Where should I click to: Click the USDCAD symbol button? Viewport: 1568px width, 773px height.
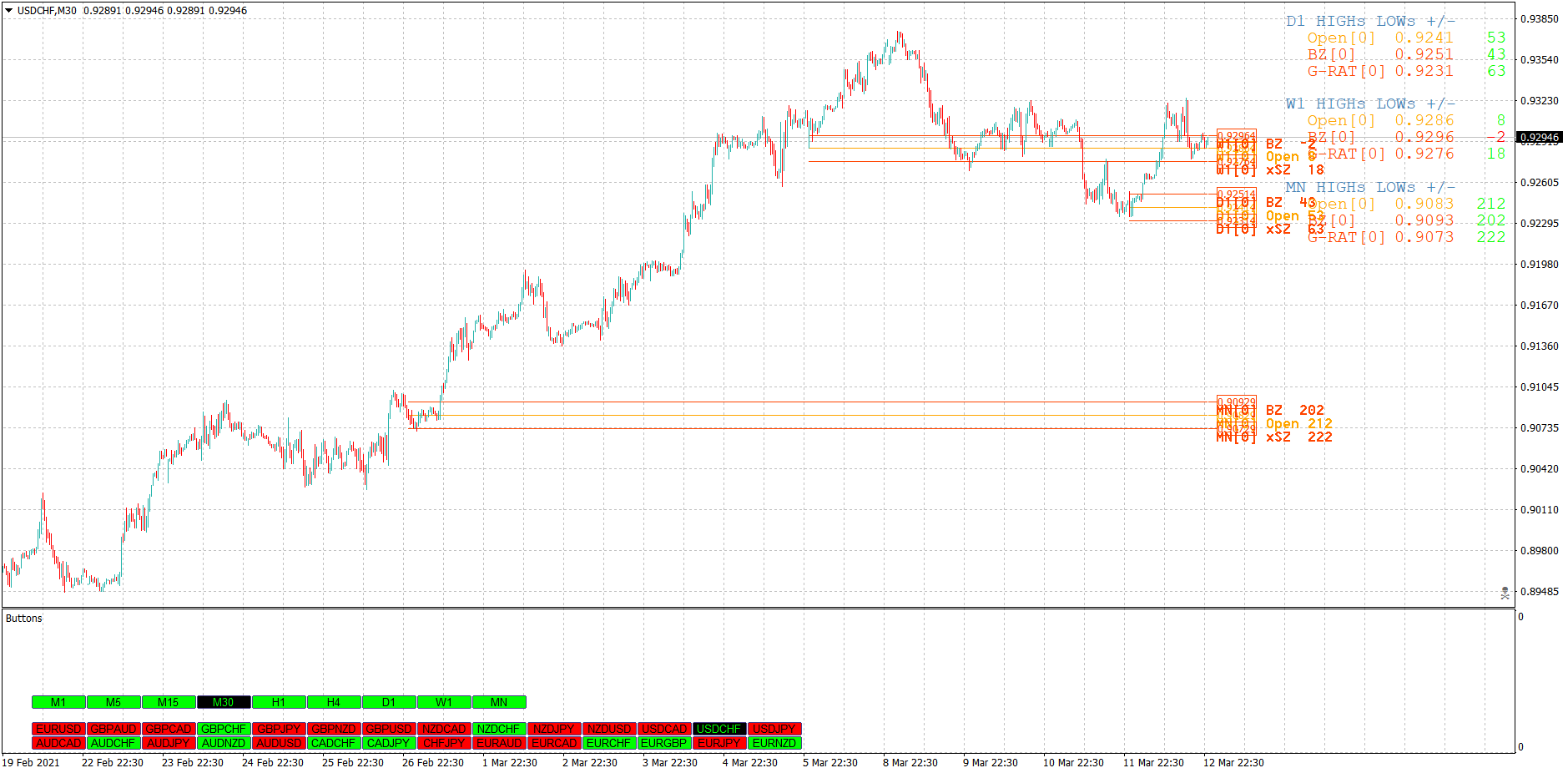tap(665, 728)
